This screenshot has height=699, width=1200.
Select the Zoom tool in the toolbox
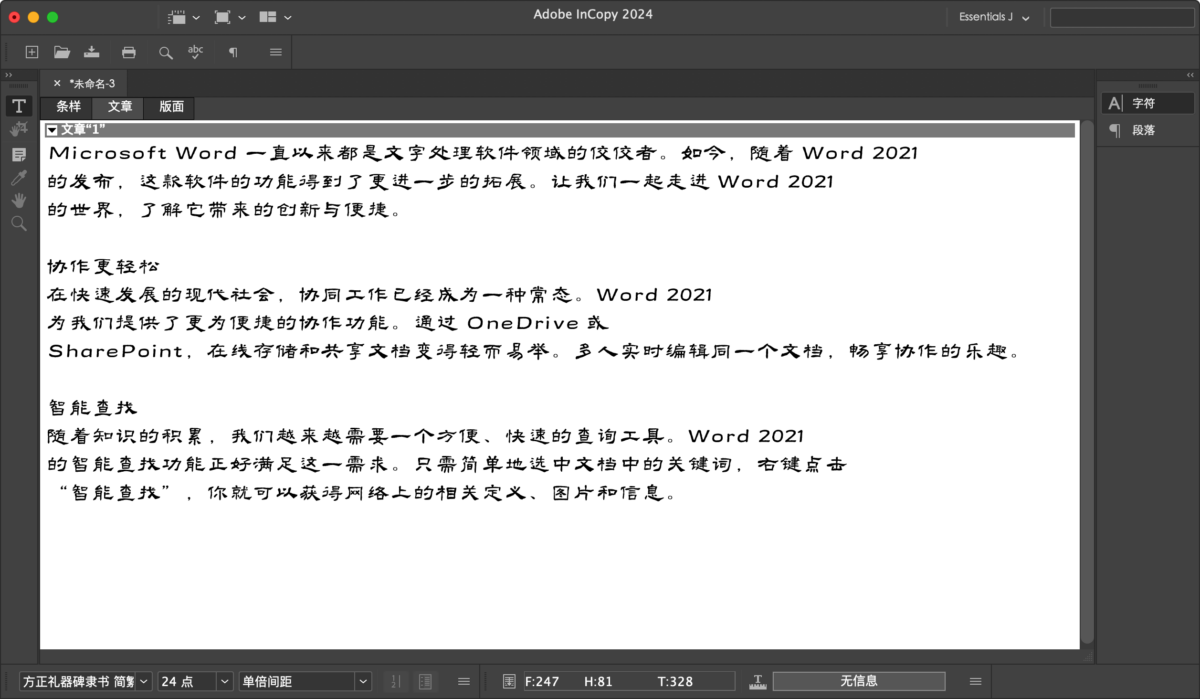(19, 224)
